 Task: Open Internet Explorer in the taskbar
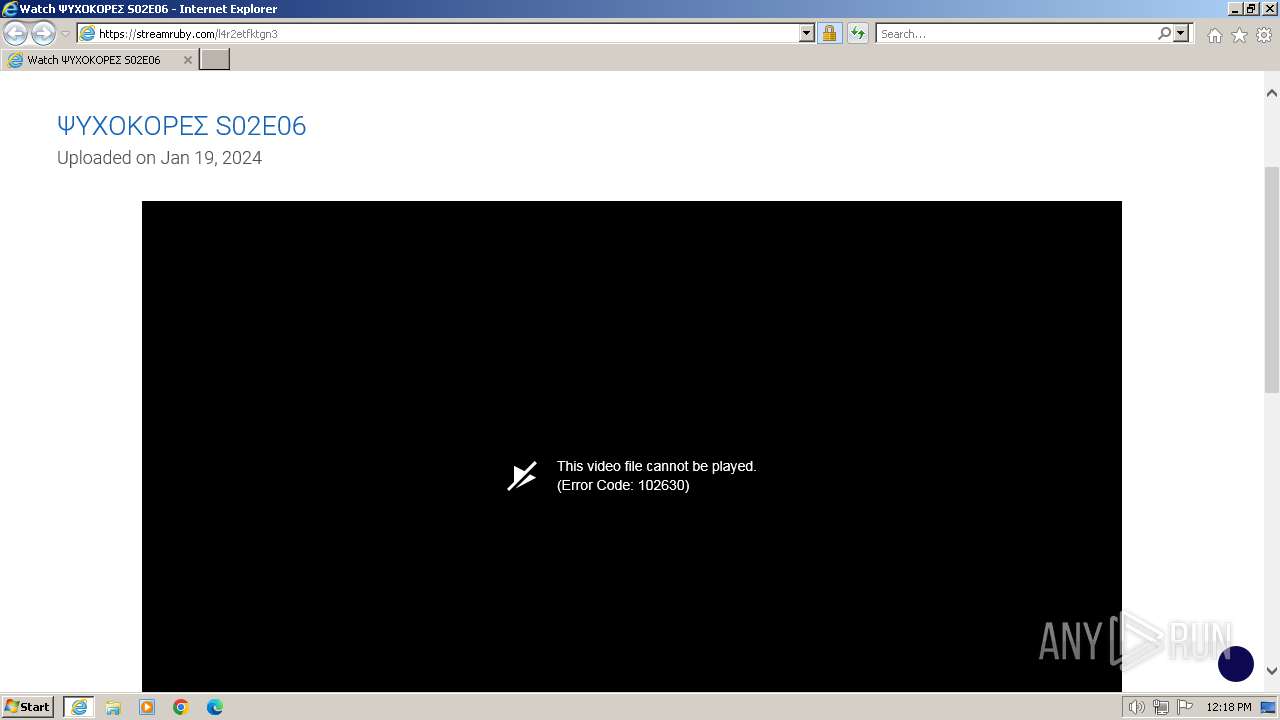click(x=79, y=707)
